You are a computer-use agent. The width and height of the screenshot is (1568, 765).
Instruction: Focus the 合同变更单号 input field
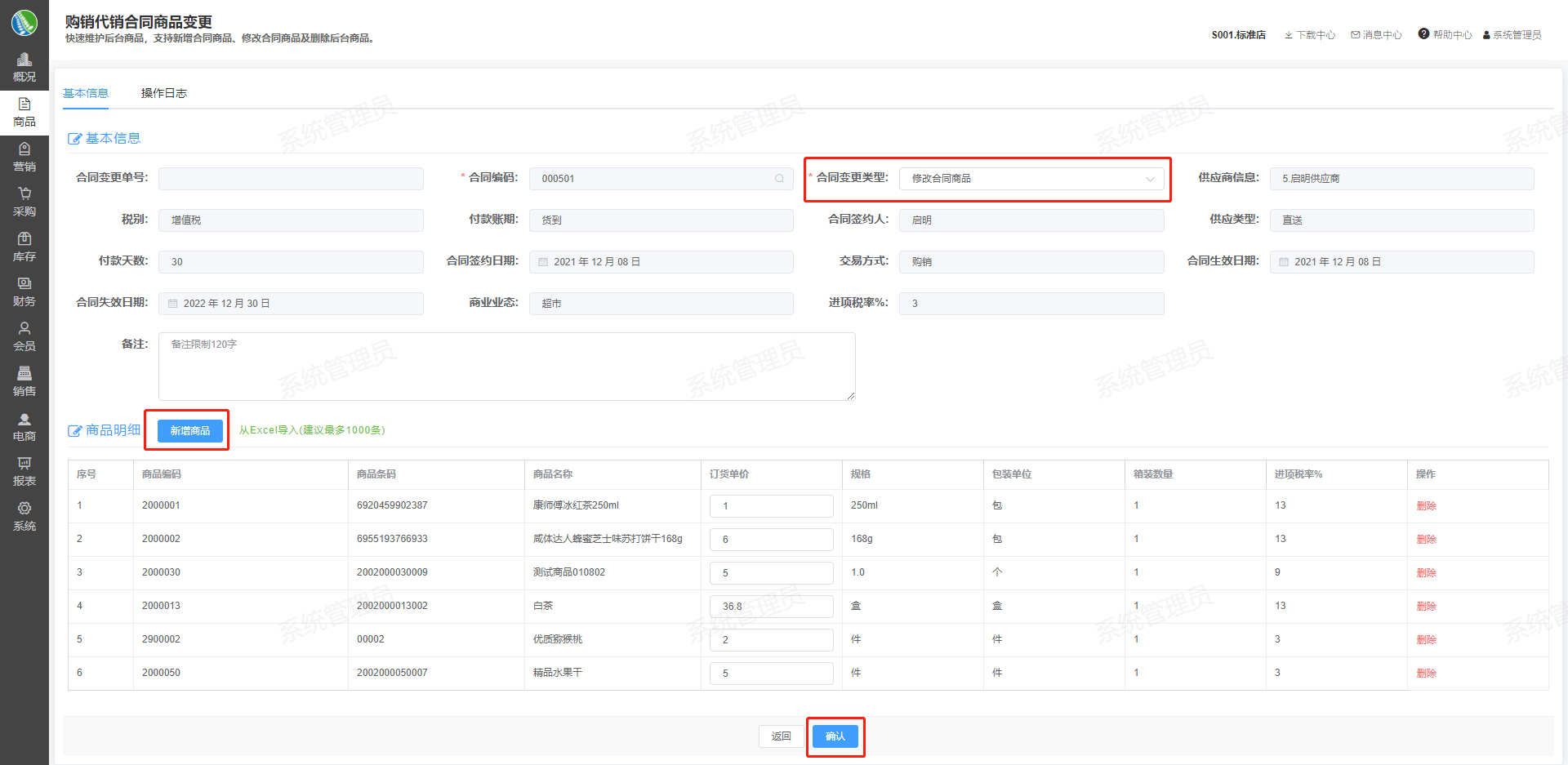(291, 179)
